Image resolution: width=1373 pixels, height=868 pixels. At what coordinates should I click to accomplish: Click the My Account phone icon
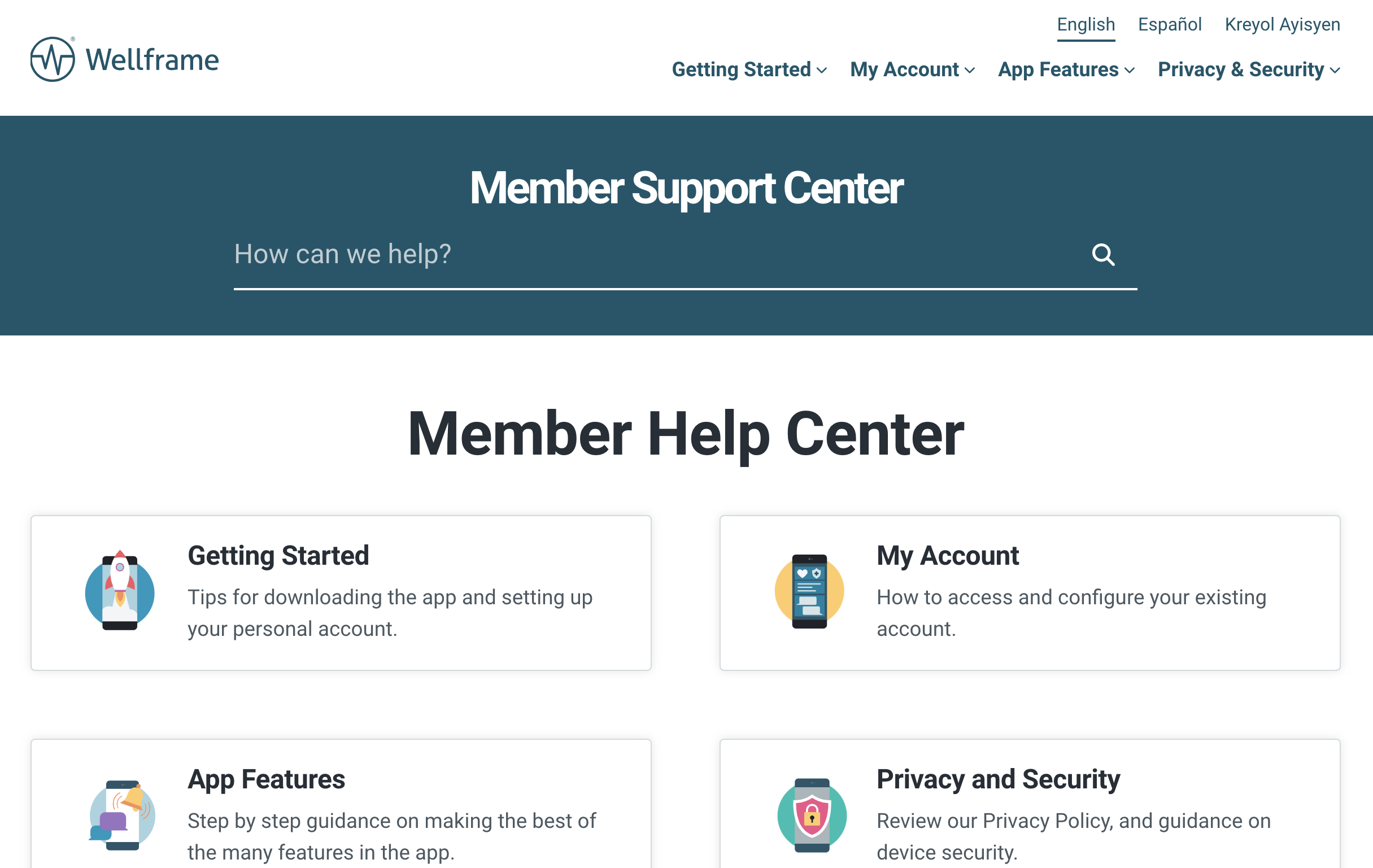point(809,591)
